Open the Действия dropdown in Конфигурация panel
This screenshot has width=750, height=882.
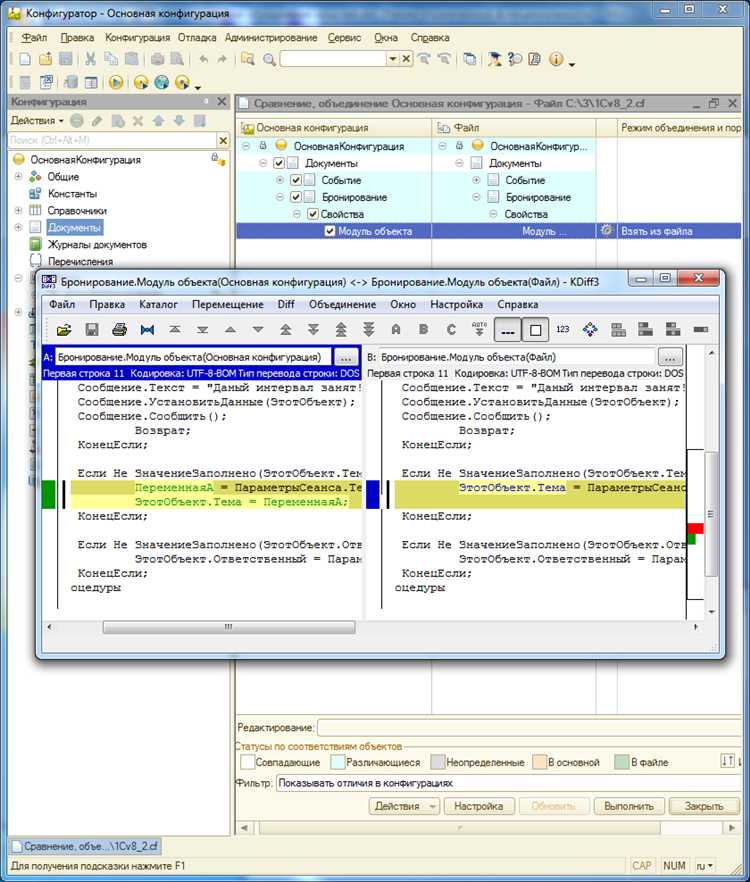tap(38, 121)
